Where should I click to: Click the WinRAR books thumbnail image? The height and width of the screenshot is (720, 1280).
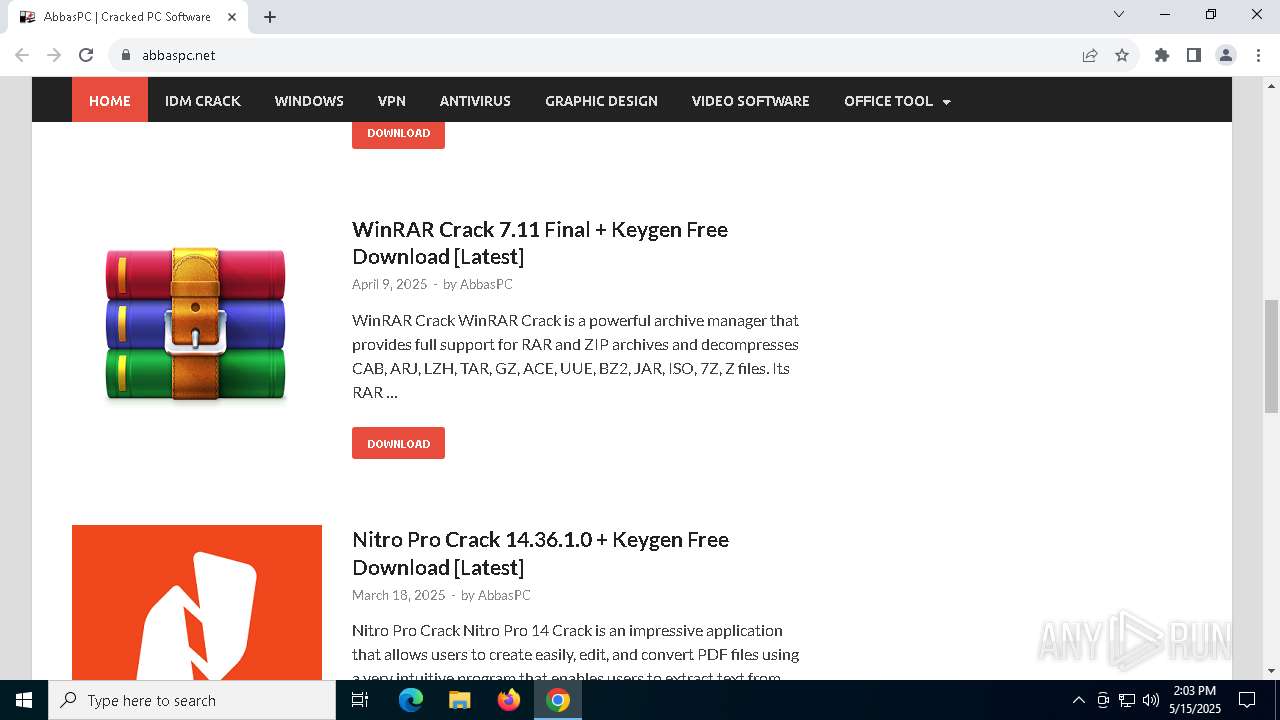[x=196, y=326]
